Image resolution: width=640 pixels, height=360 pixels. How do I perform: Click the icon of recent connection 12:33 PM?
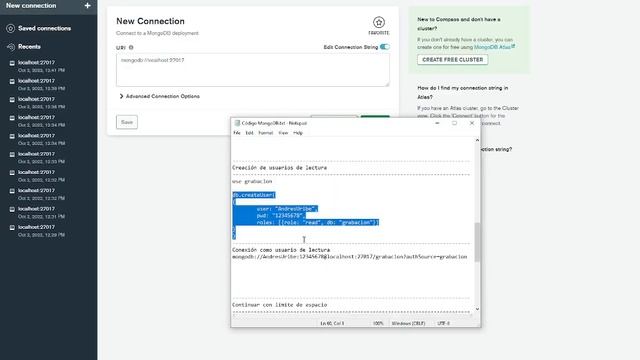point(12,154)
